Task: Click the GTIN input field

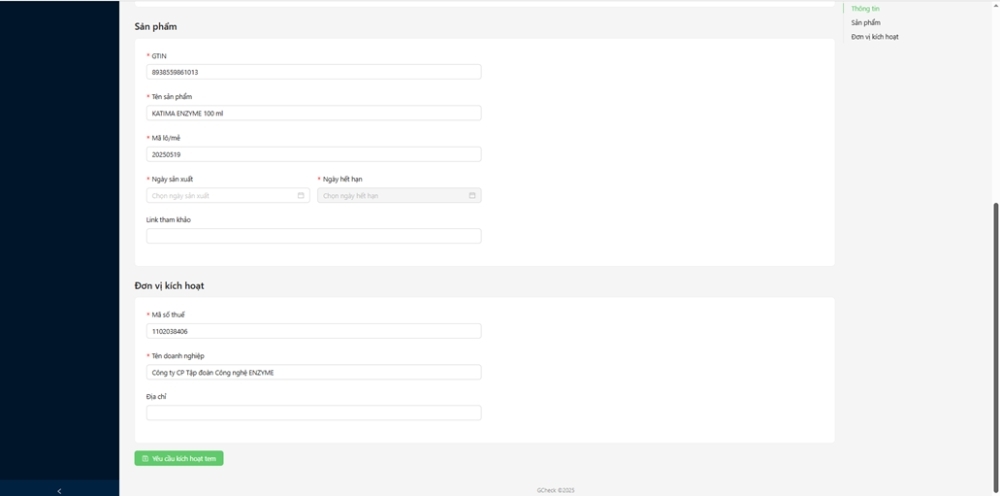Action: (x=314, y=72)
